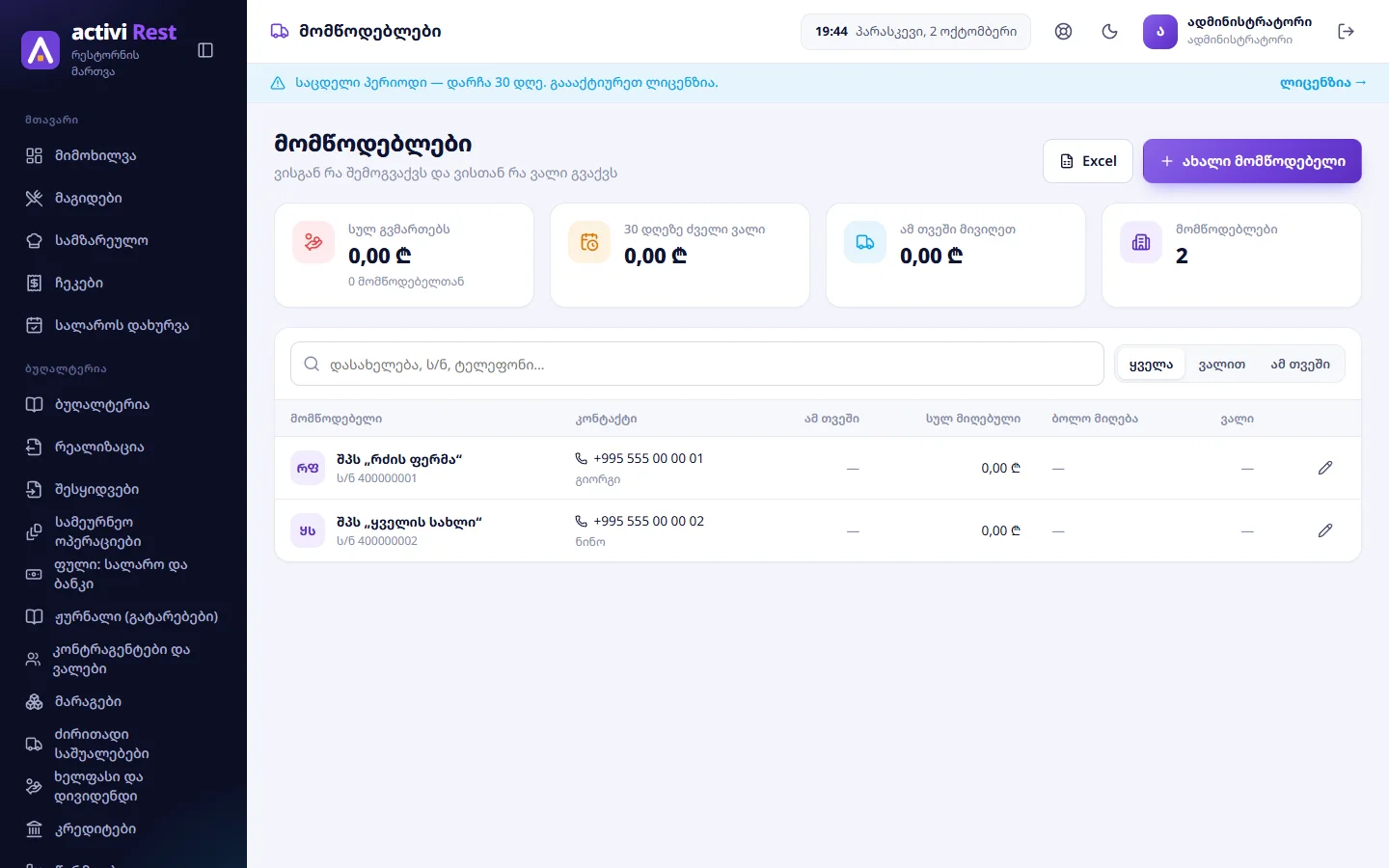Viewport: 1389px width, 868px height.
Task: Click supplier name „შპს „ყველის სახლი““
Action: 409,522
